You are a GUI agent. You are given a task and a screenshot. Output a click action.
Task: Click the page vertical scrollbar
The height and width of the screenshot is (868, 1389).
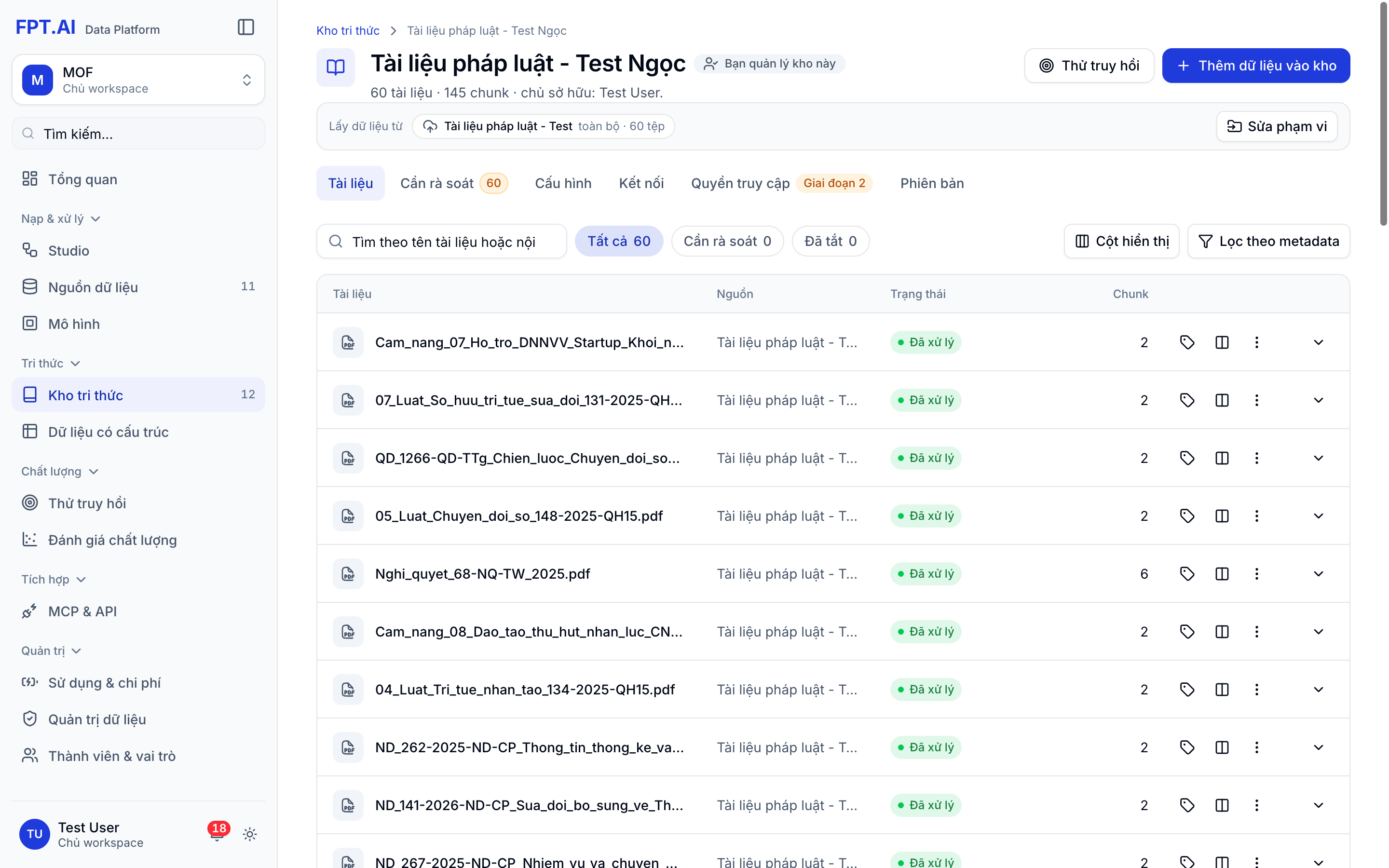pos(1383,115)
